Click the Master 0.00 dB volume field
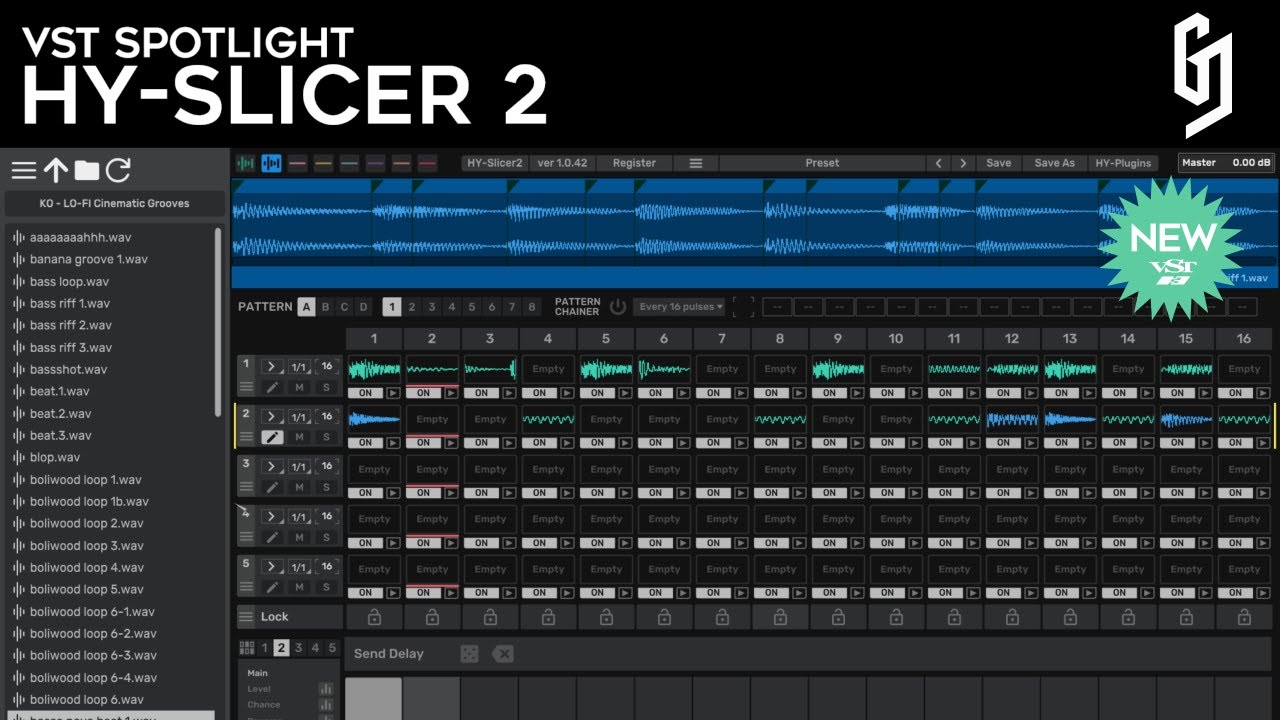This screenshot has width=1280, height=720. click(x=1226, y=163)
